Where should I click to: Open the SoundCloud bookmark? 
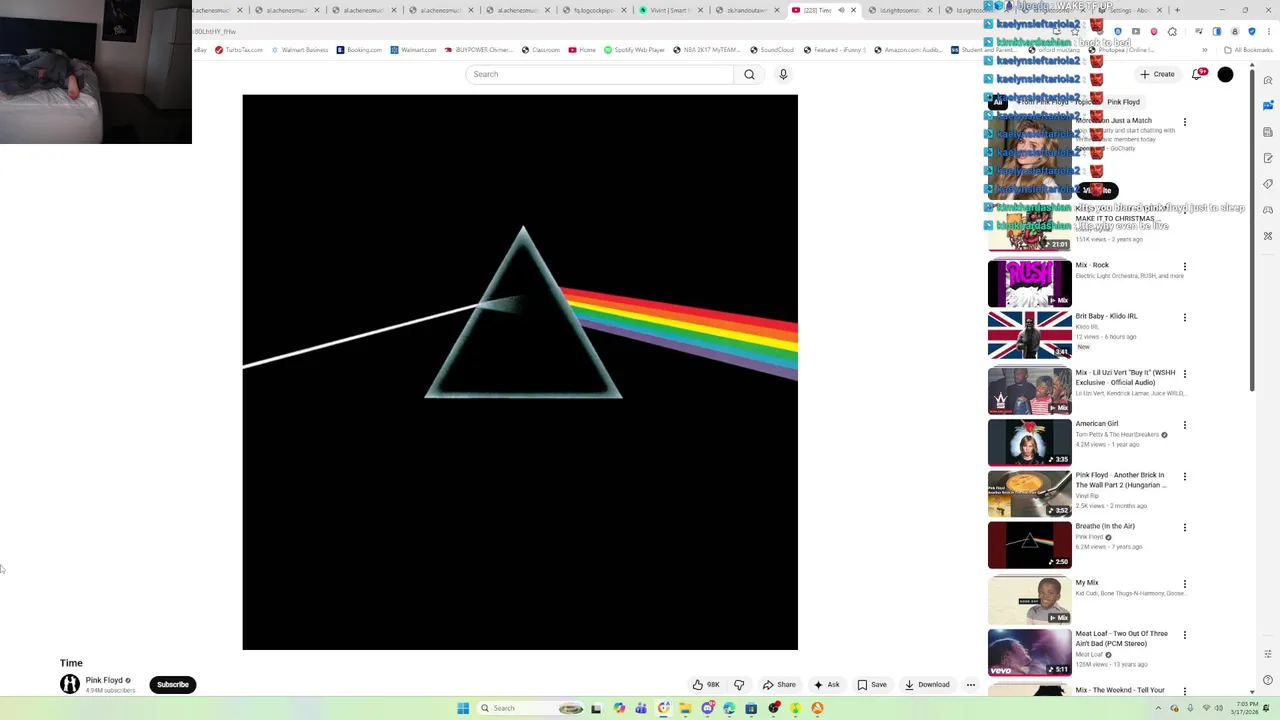tap(771, 50)
